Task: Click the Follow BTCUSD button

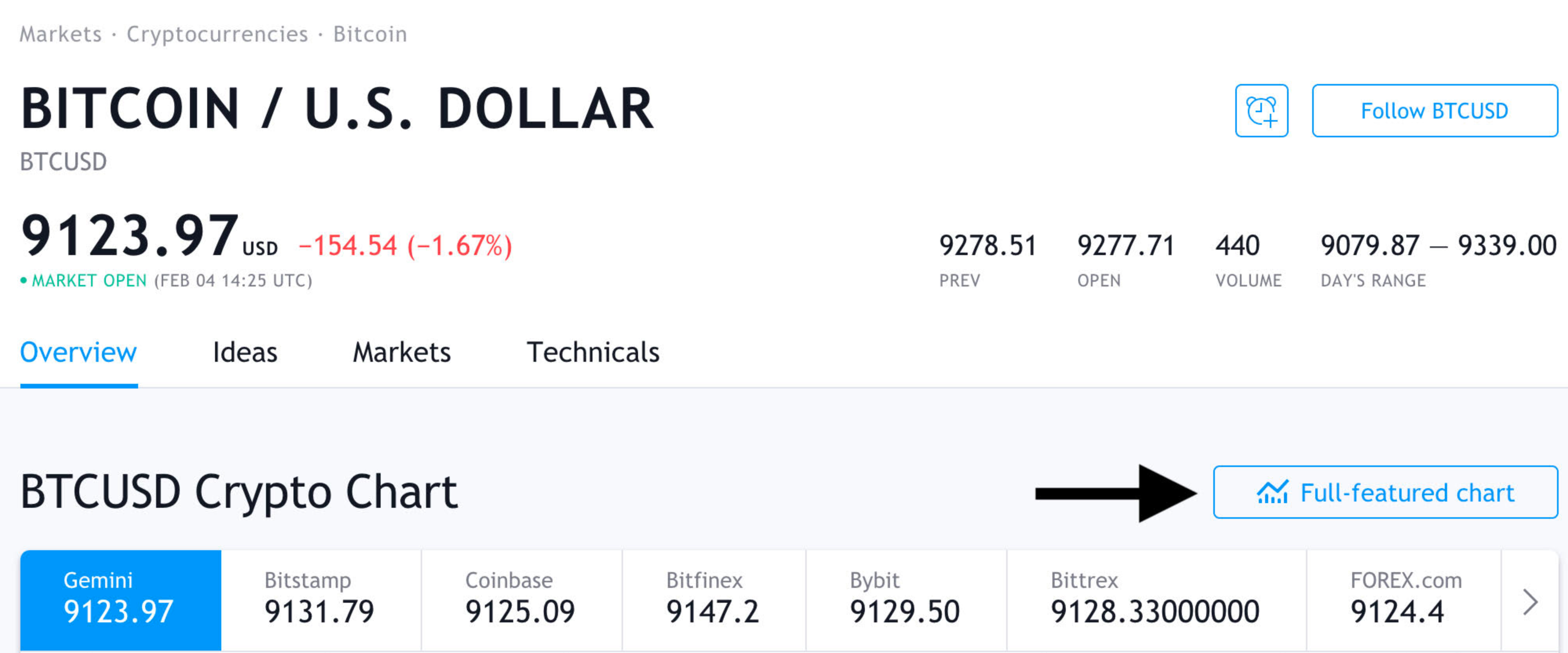Action: (1434, 111)
